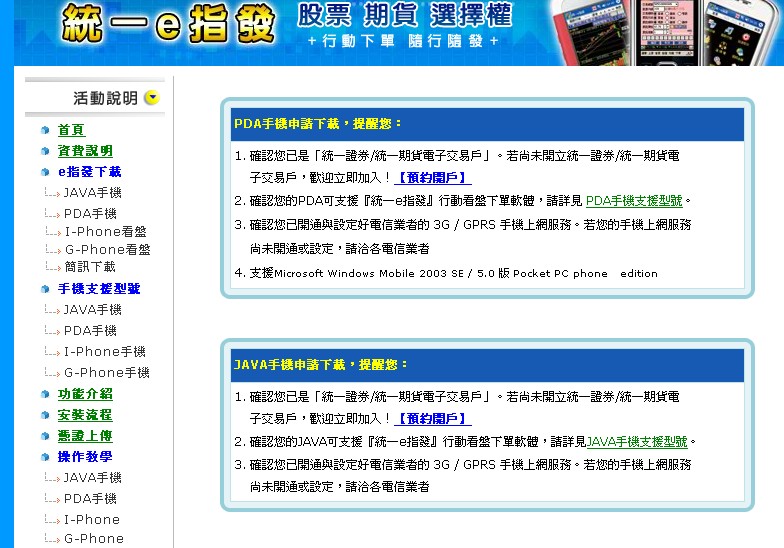The height and width of the screenshot is (548, 784).
Task: Open G-Phone手機 supported models item
Action: [x=106, y=372]
